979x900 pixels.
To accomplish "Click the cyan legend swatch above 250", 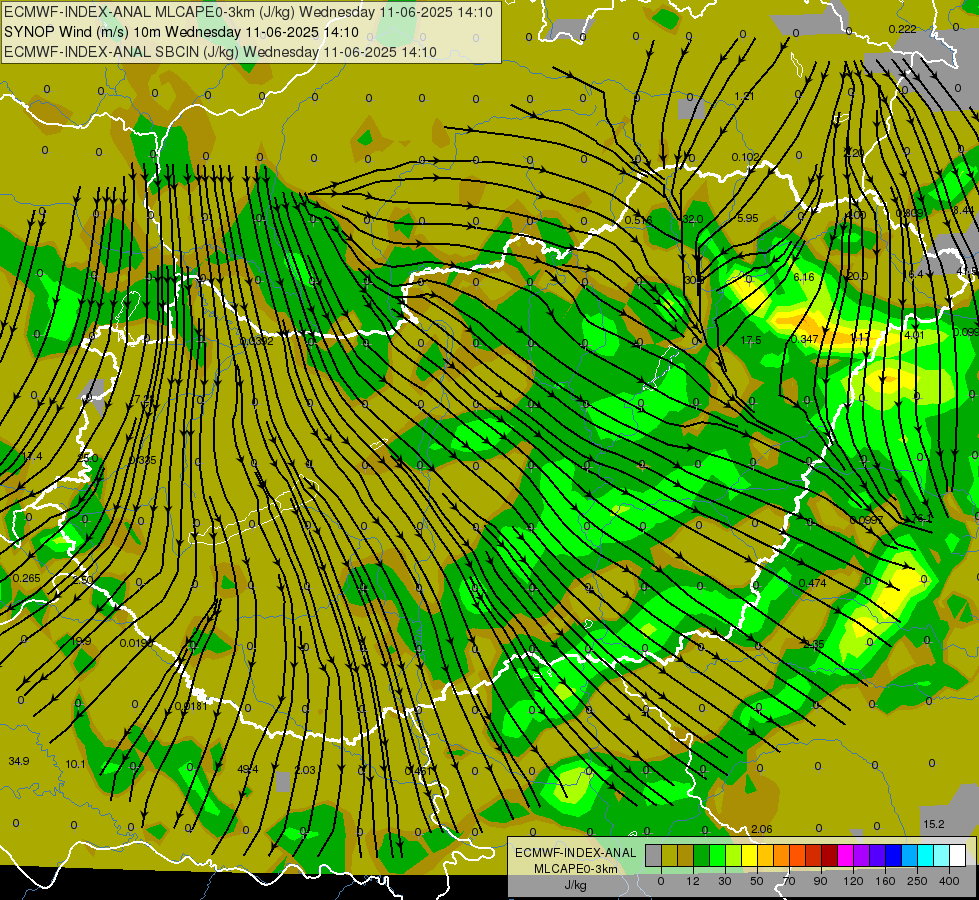I will tap(925, 855).
